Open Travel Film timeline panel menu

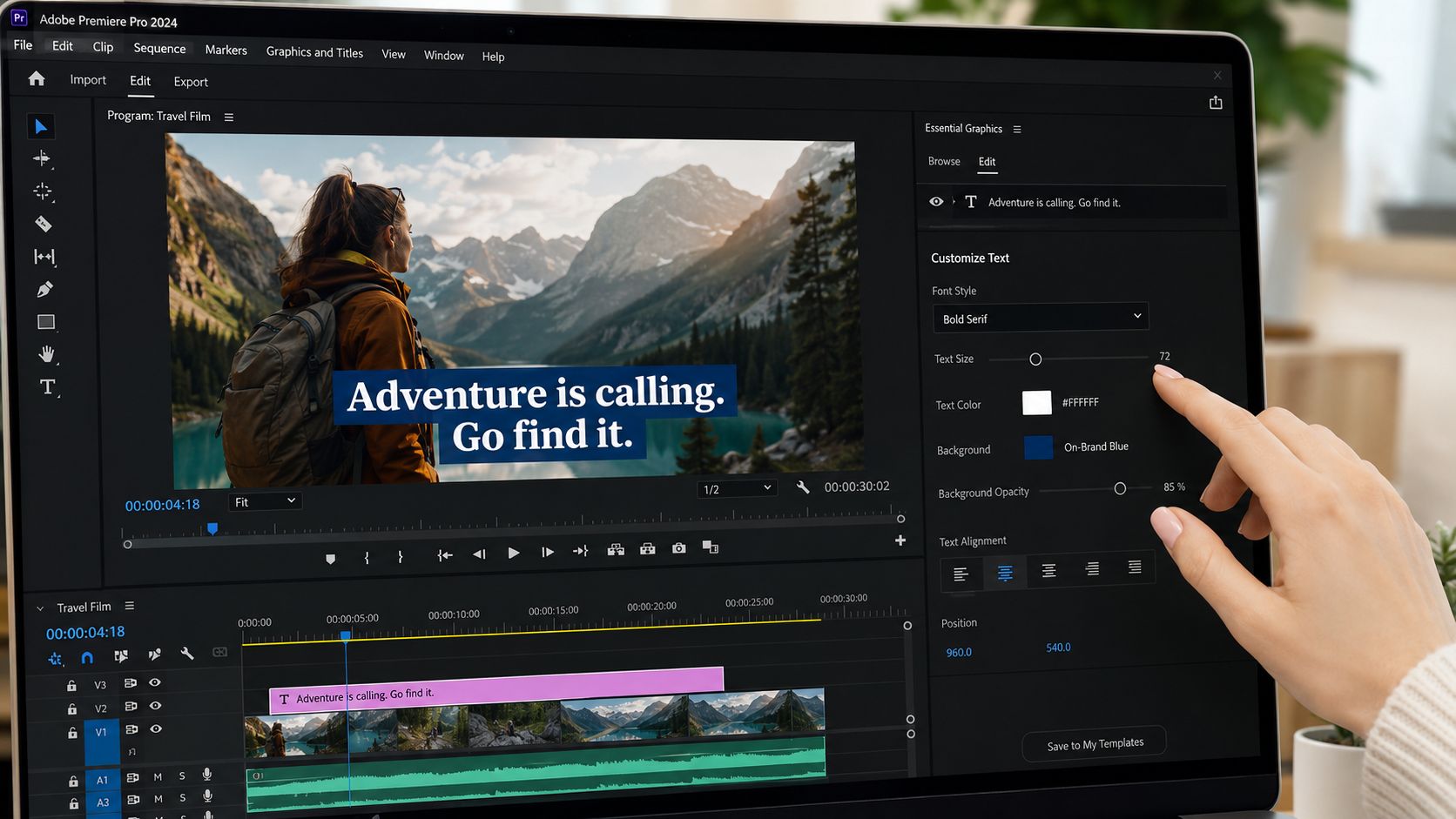click(130, 606)
